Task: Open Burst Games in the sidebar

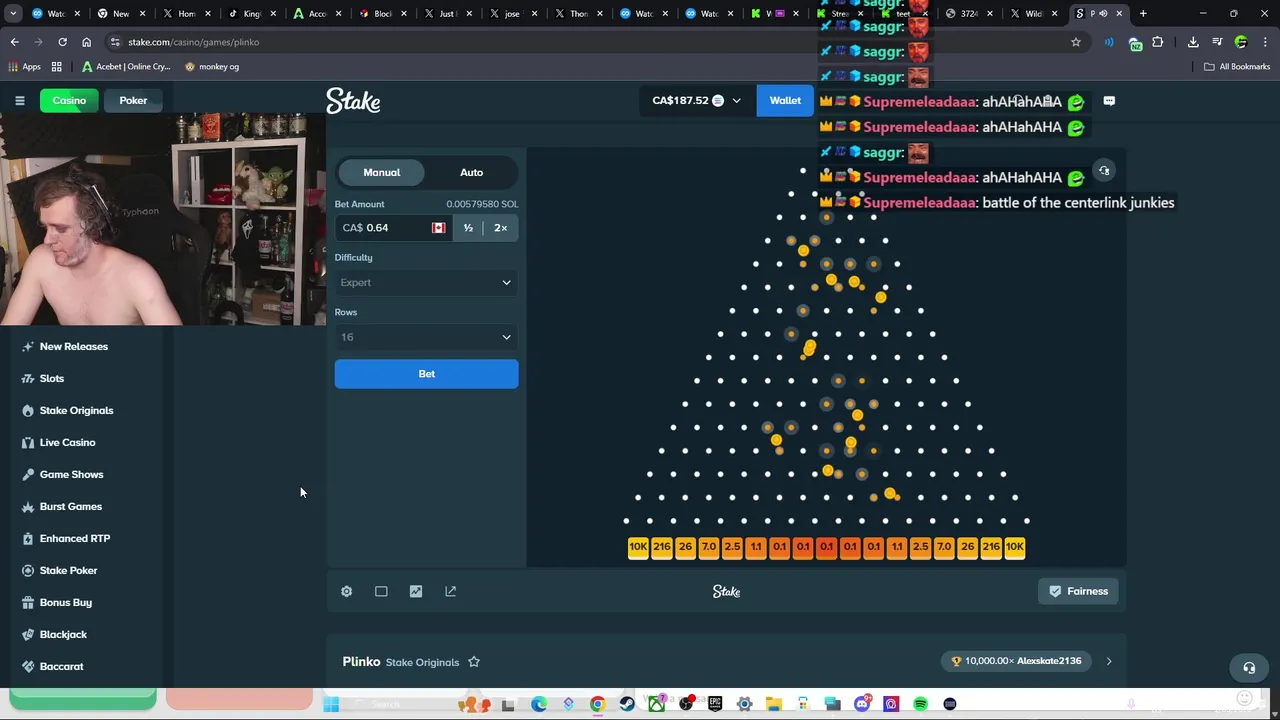Action: (70, 506)
